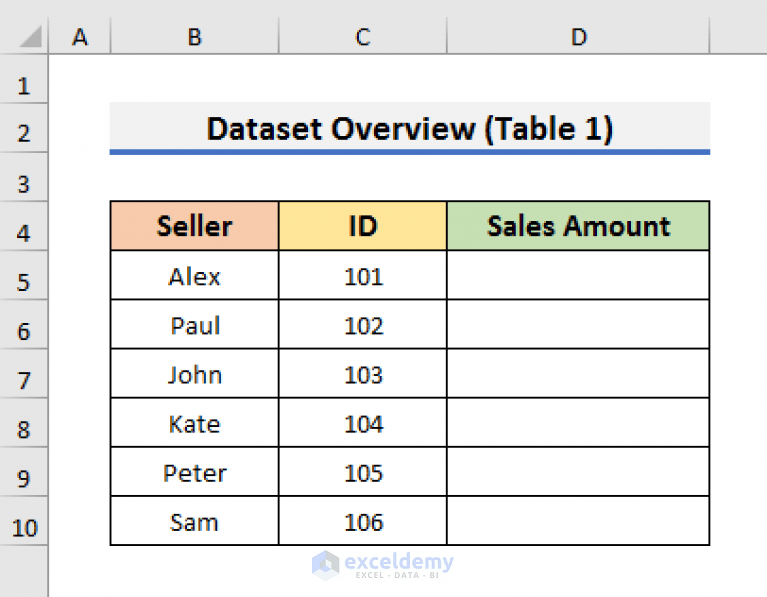767x597 pixels.
Task: Click the cell containing John
Action: click(195, 373)
